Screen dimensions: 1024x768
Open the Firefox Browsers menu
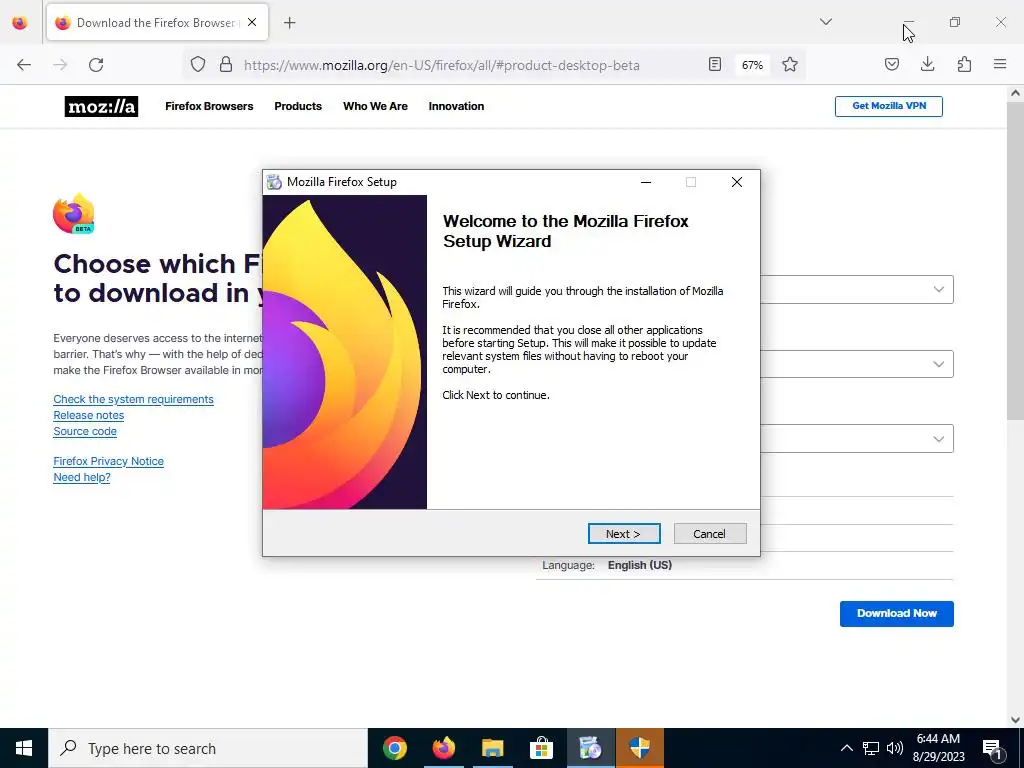coord(209,106)
